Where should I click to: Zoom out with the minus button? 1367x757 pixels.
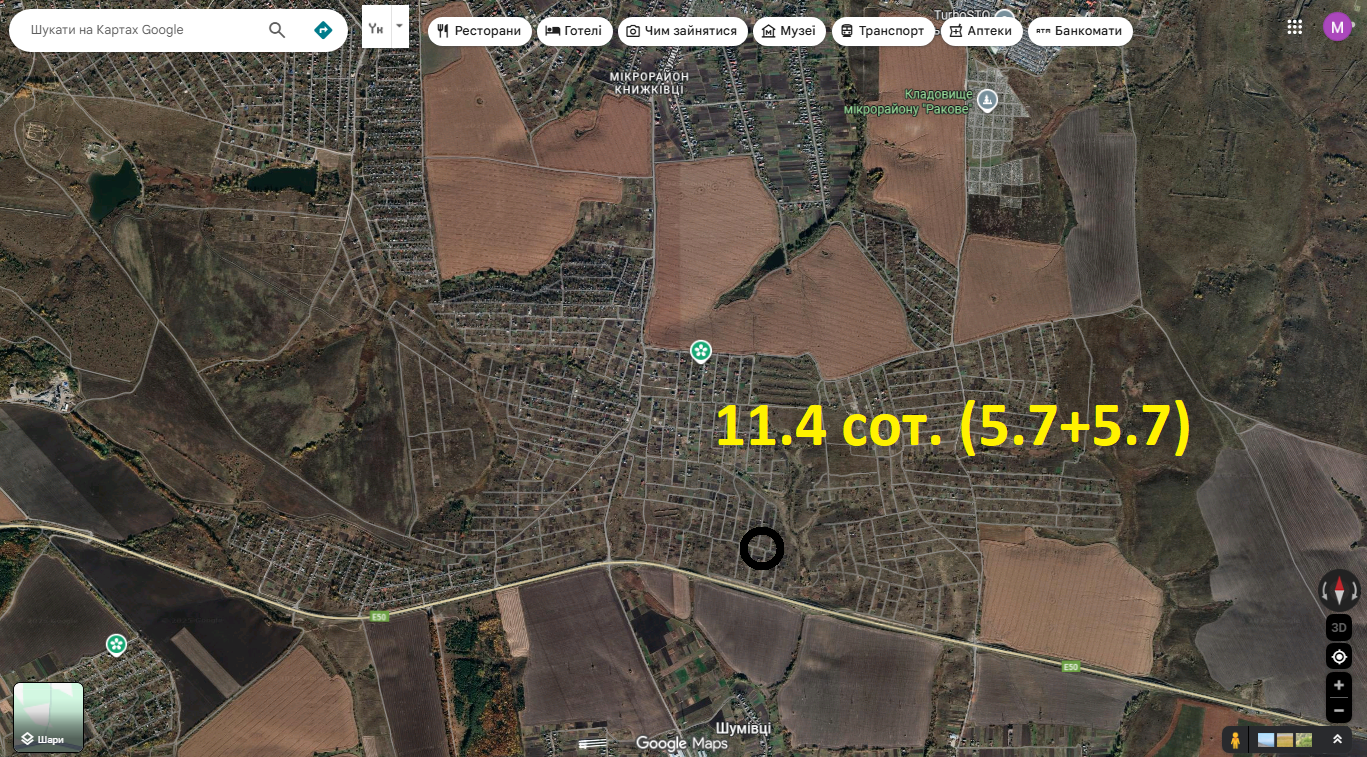(x=1339, y=711)
